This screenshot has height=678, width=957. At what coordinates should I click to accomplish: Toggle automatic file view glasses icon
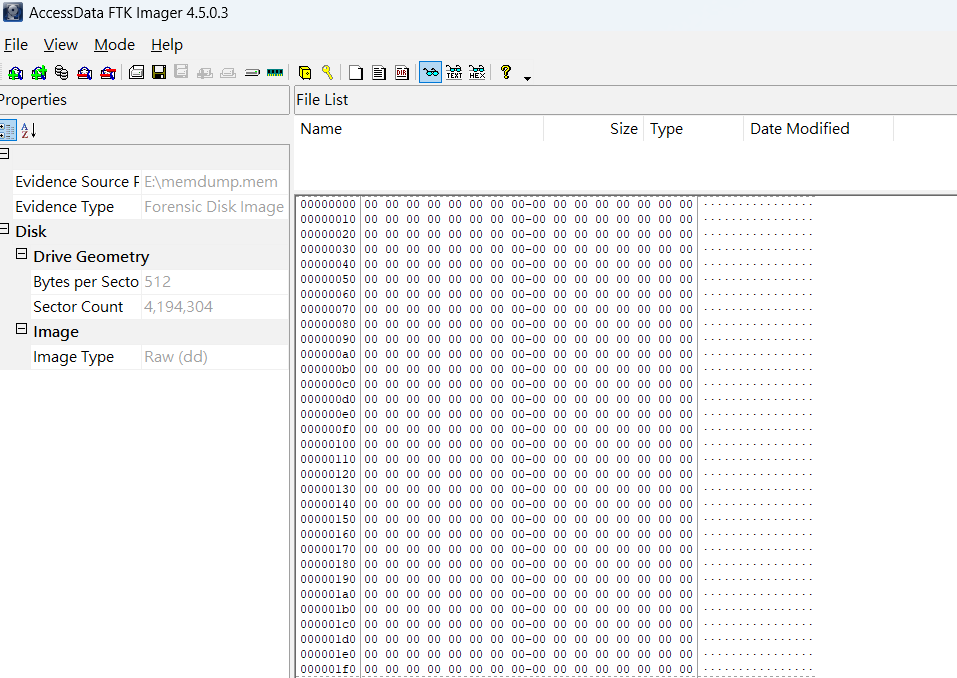tap(430, 73)
